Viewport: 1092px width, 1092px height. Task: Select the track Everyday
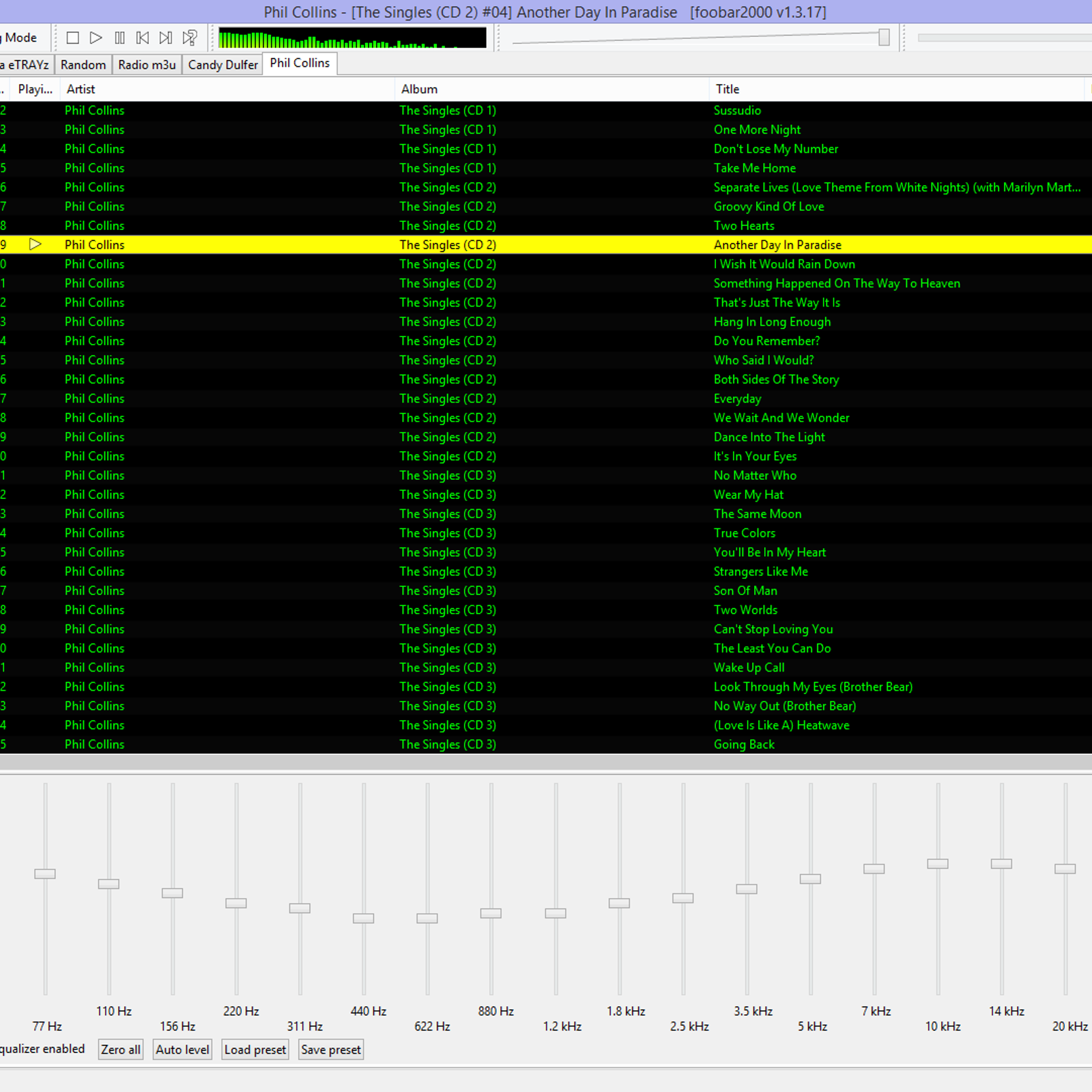click(546, 399)
